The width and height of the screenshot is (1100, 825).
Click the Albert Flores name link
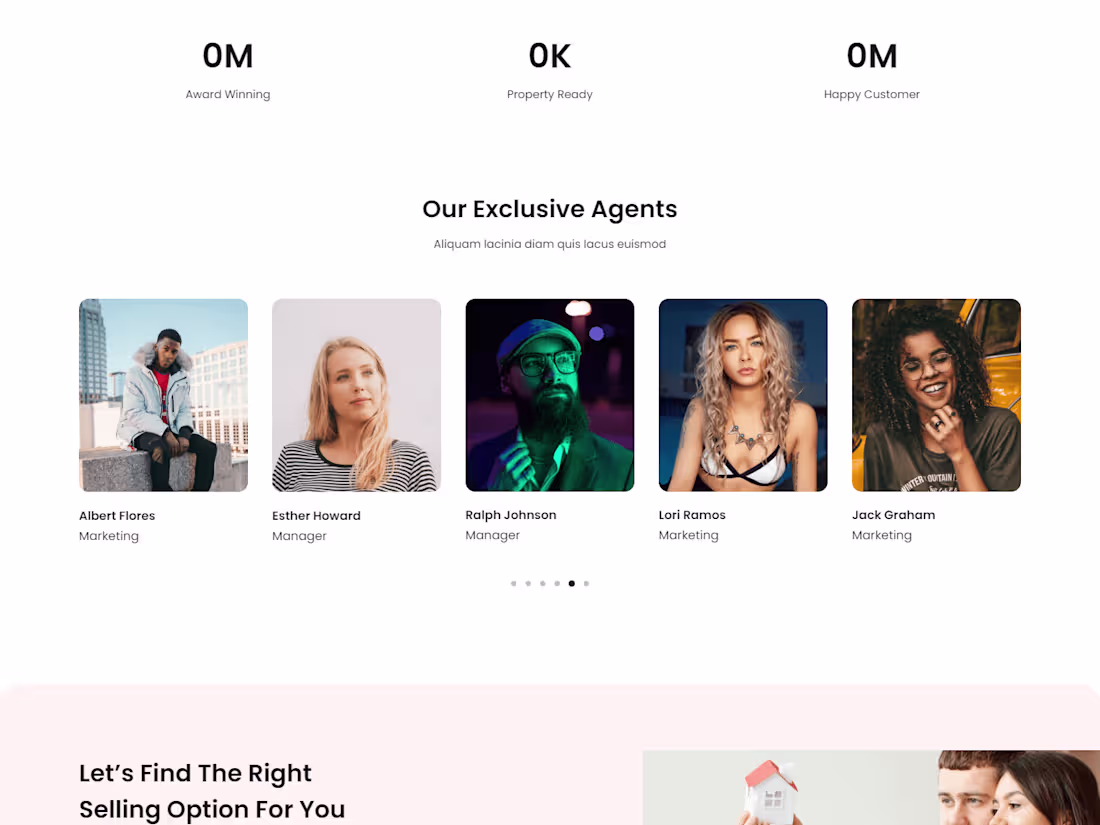coord(117,516)
